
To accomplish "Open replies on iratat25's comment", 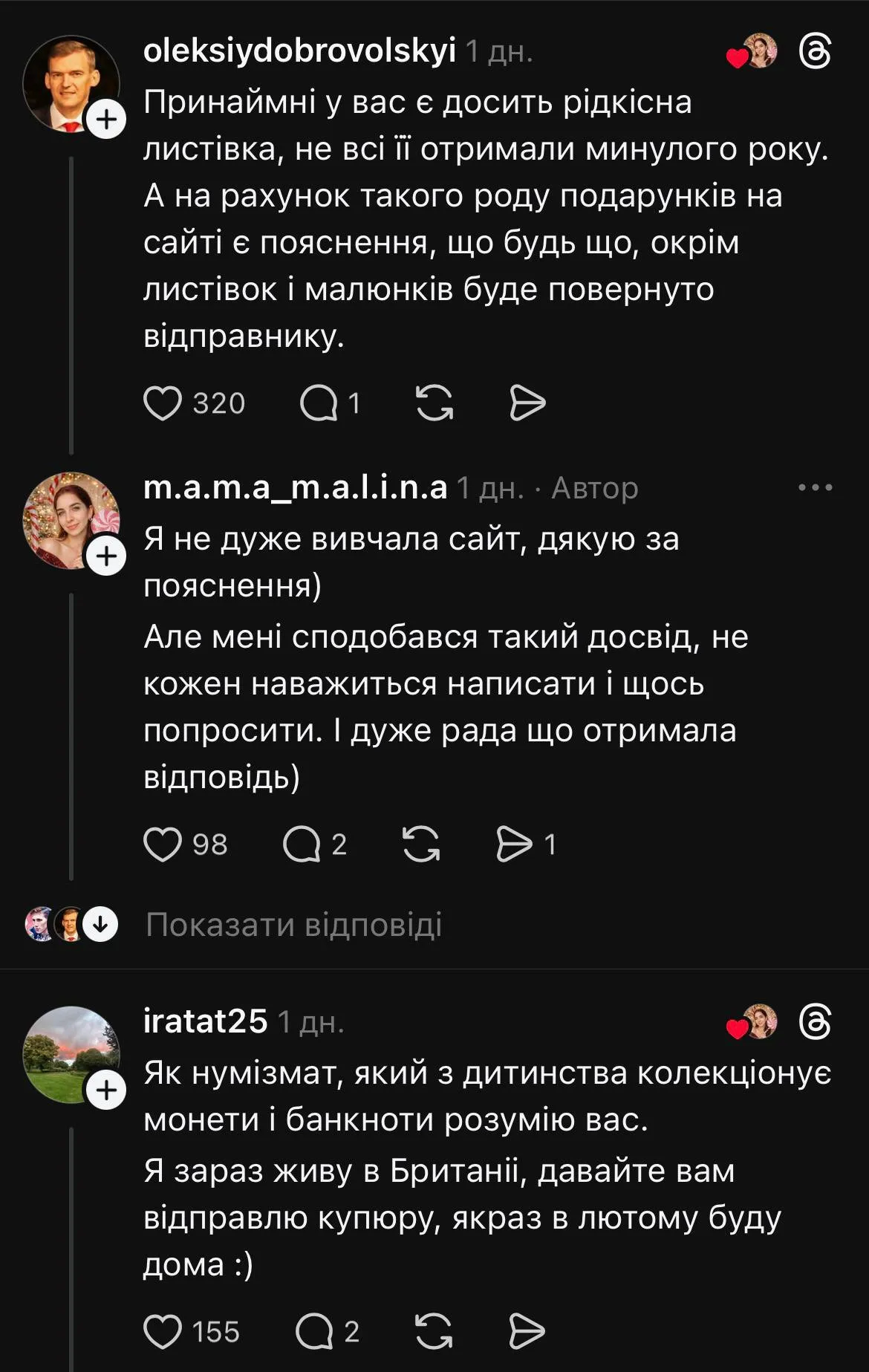I will click(x=314, y=1332).
